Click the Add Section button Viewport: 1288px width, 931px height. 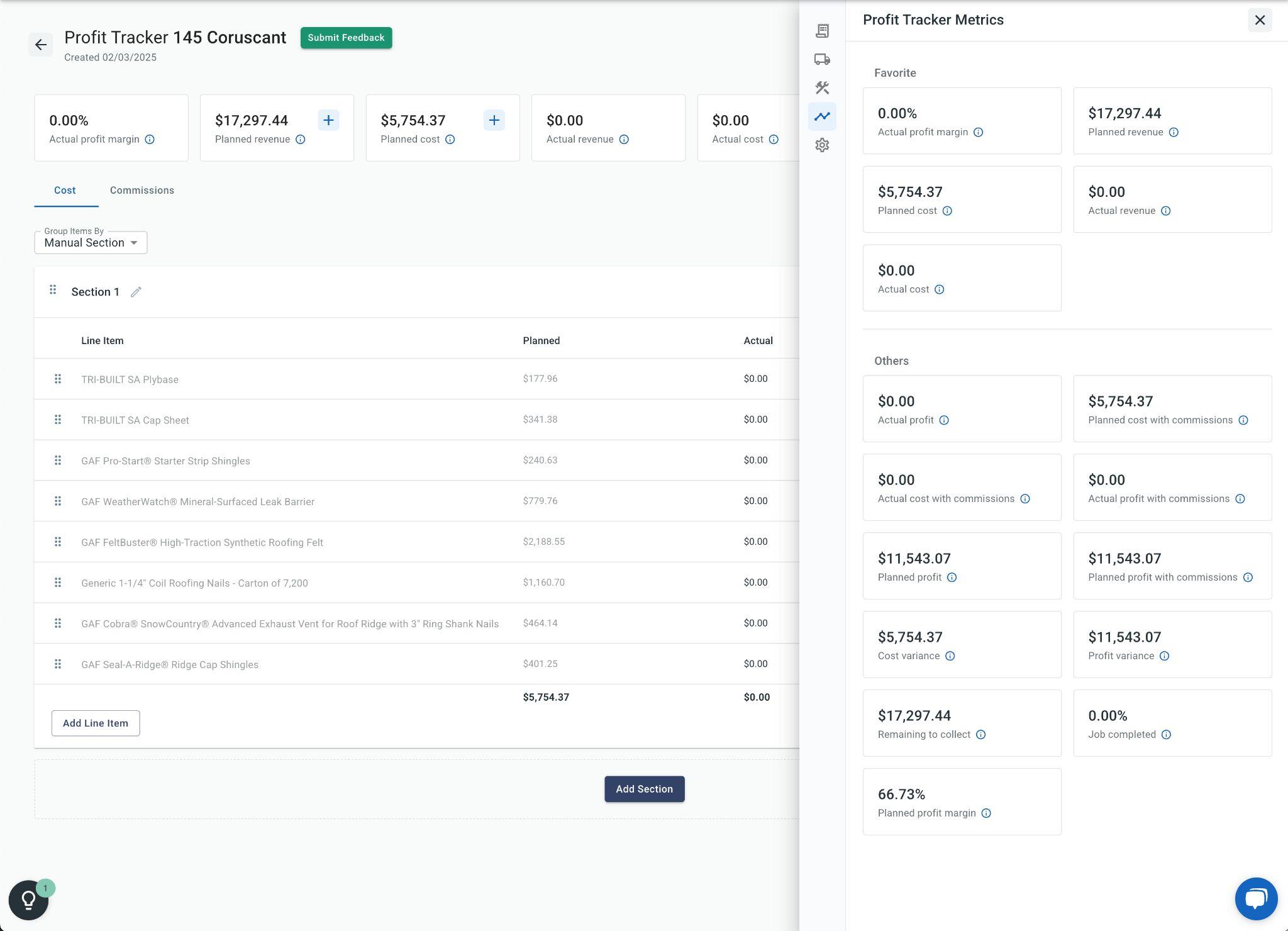click(x=644, y=789)
